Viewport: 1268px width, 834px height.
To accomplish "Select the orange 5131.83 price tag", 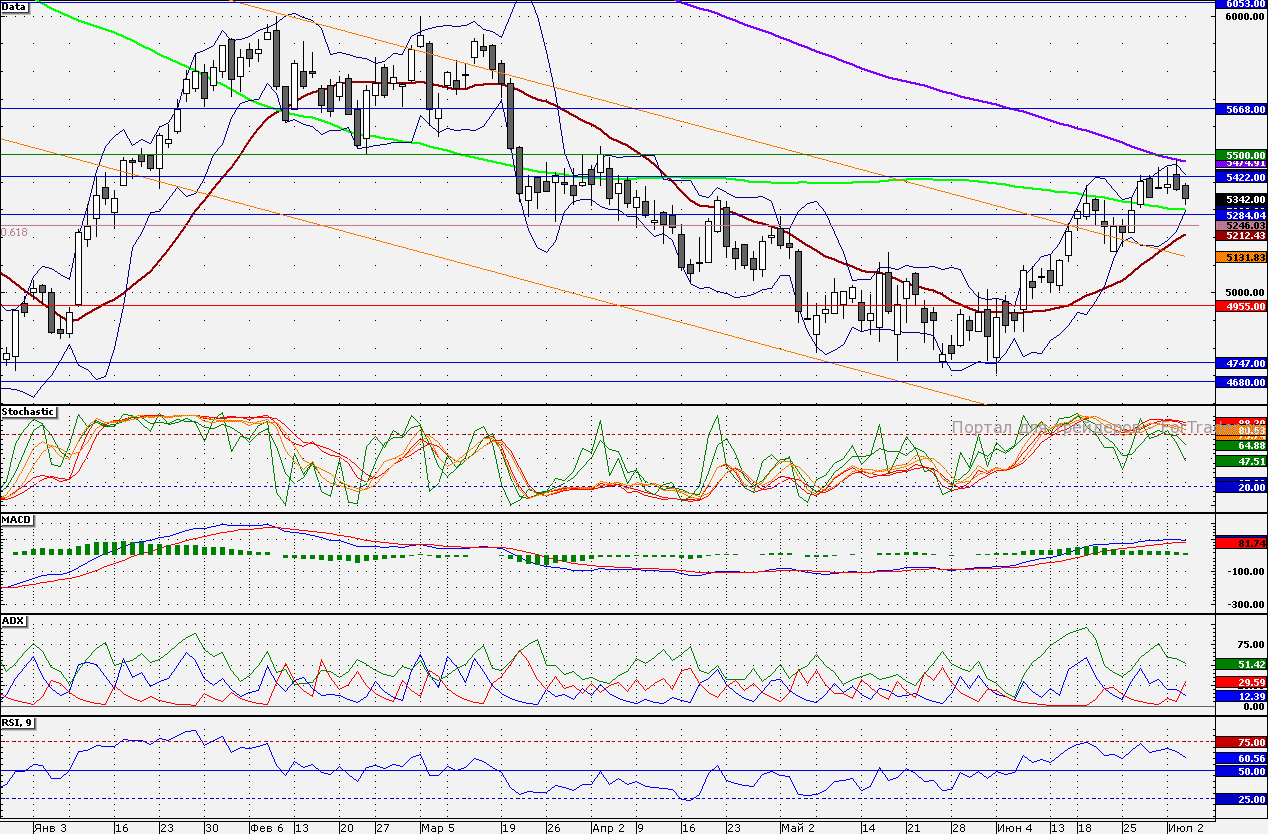I will tap(1240, 258).
